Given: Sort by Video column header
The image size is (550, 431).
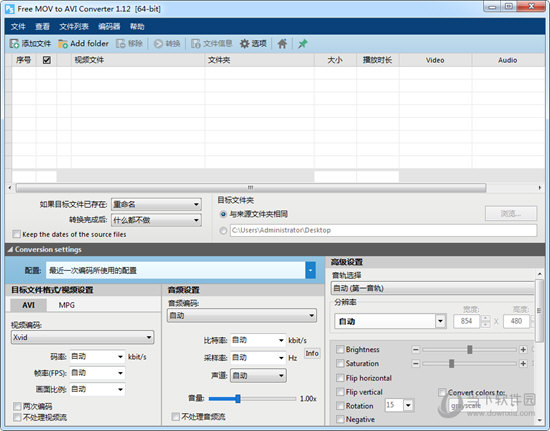Looking at the screenshot, I should click(x=435, y=60).
